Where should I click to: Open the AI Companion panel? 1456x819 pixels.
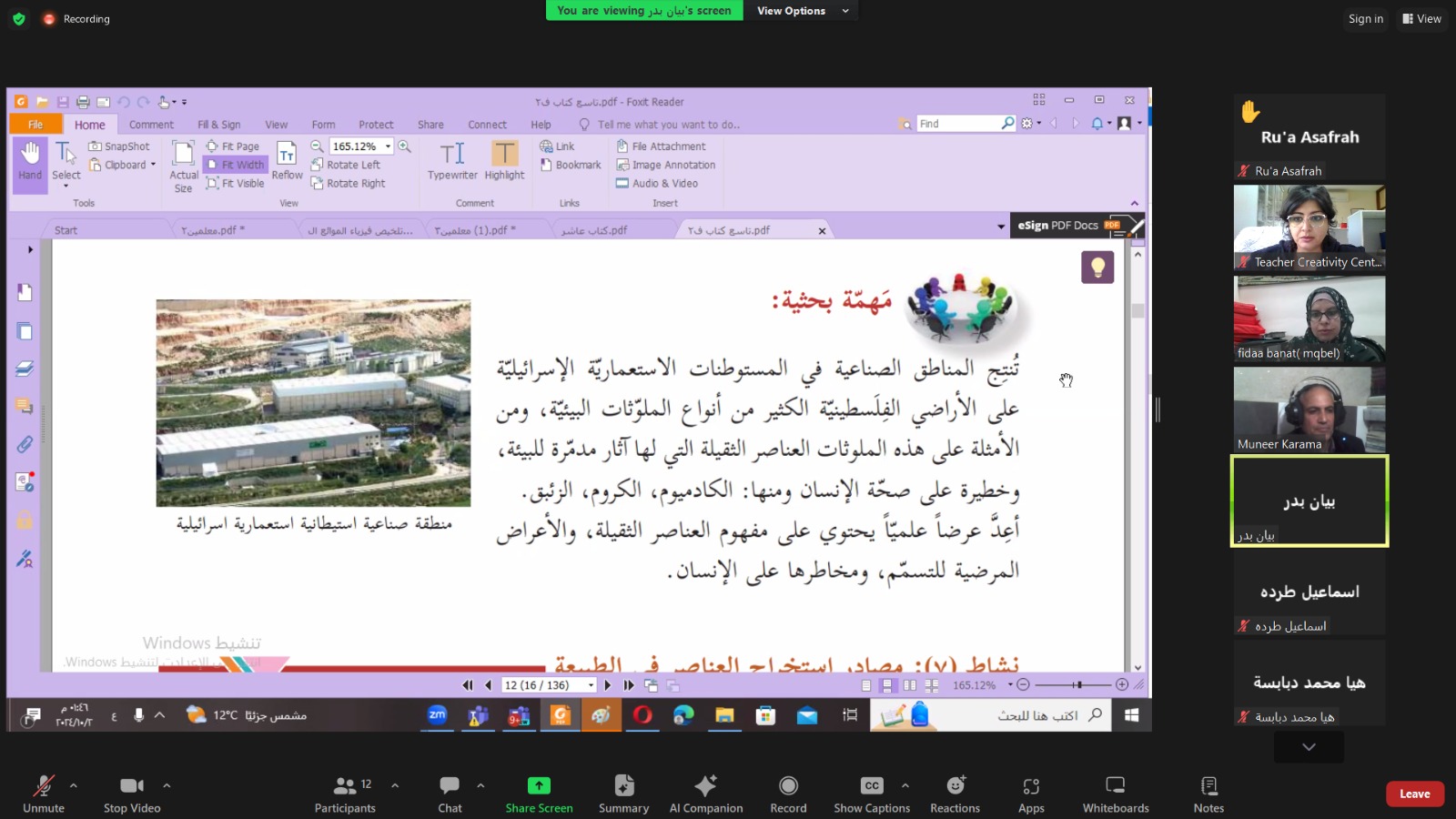(x=705, y=794)
